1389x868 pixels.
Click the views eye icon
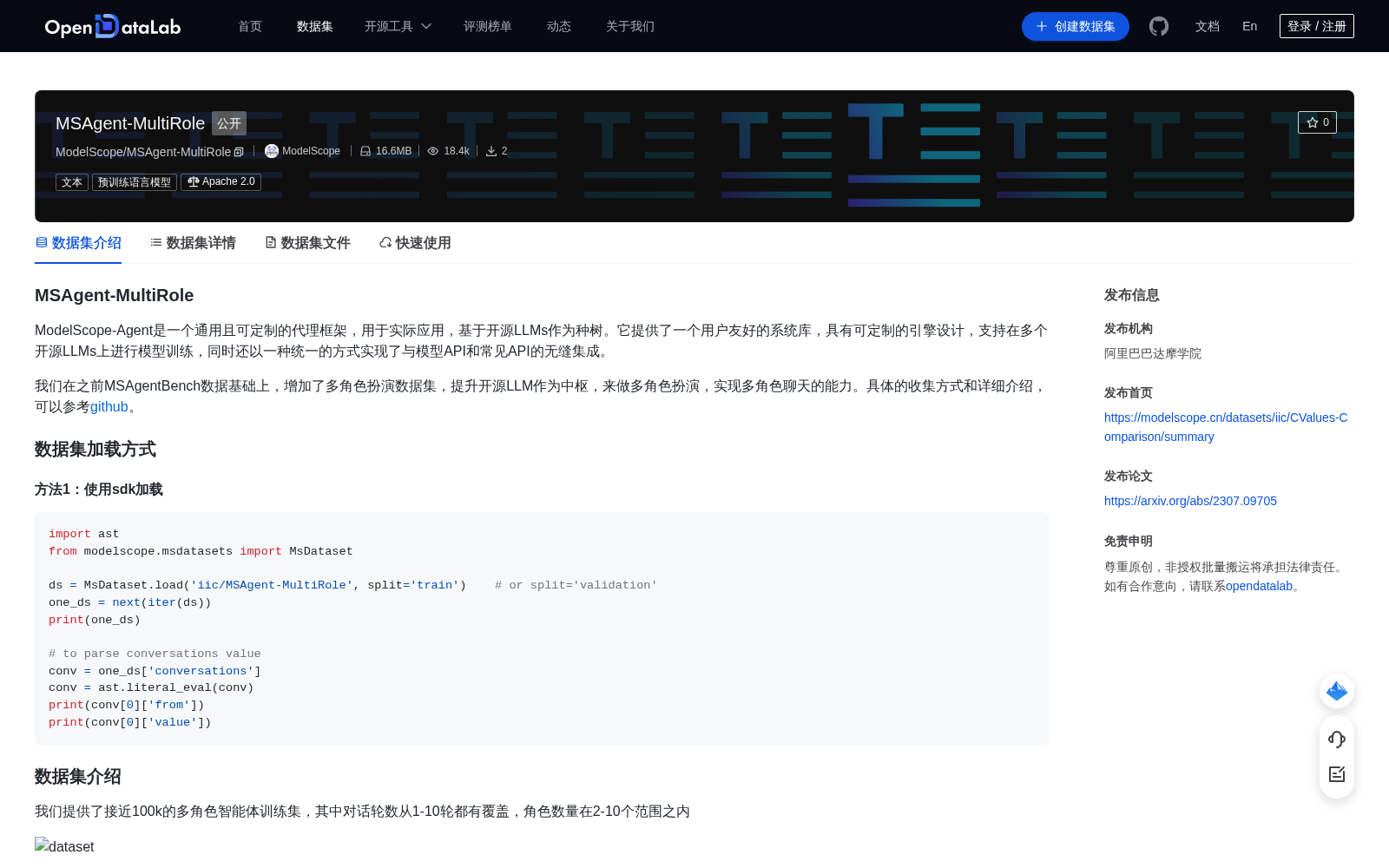tap(433, 151)
